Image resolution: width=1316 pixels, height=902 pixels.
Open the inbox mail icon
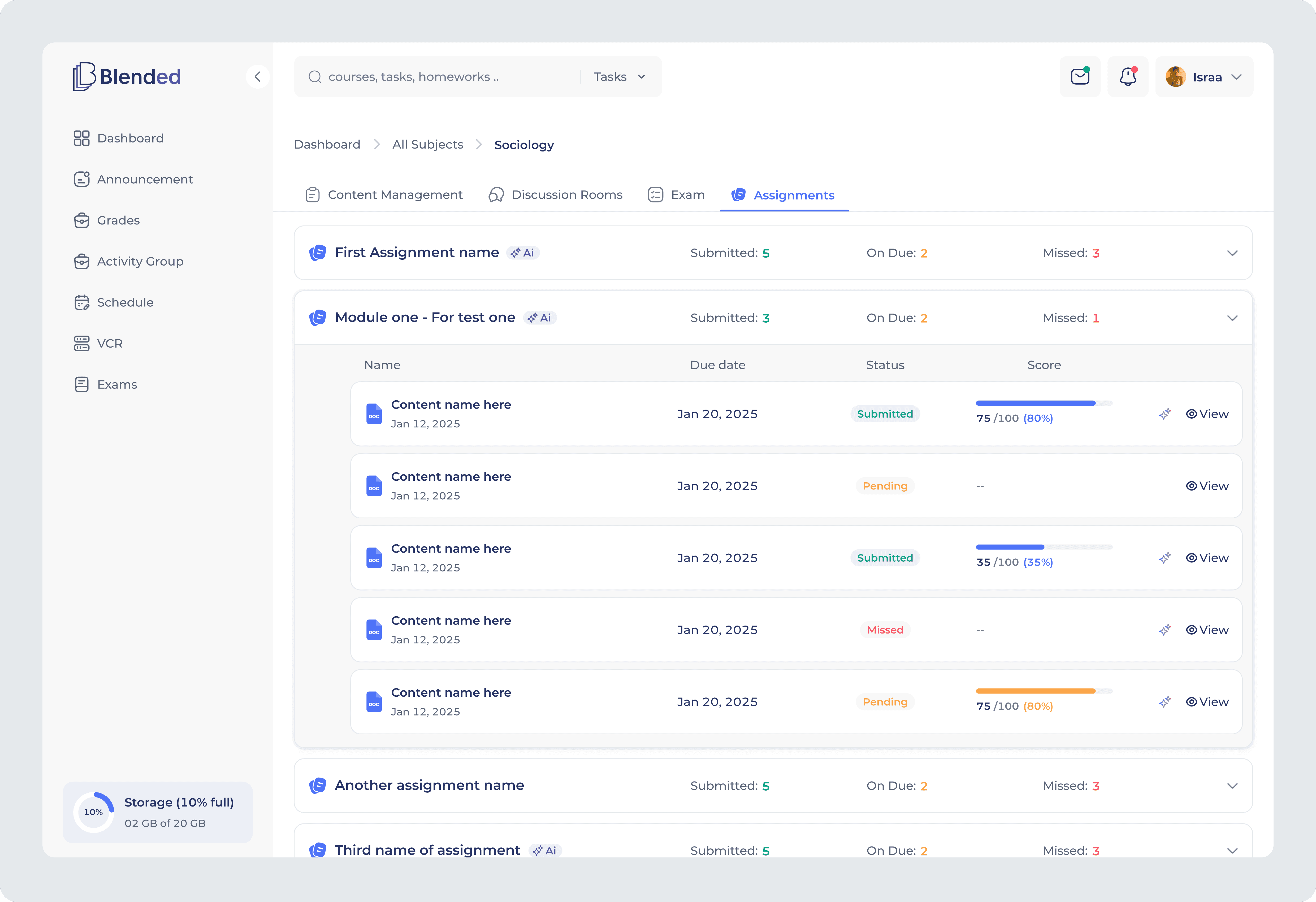click(1080, 76)
